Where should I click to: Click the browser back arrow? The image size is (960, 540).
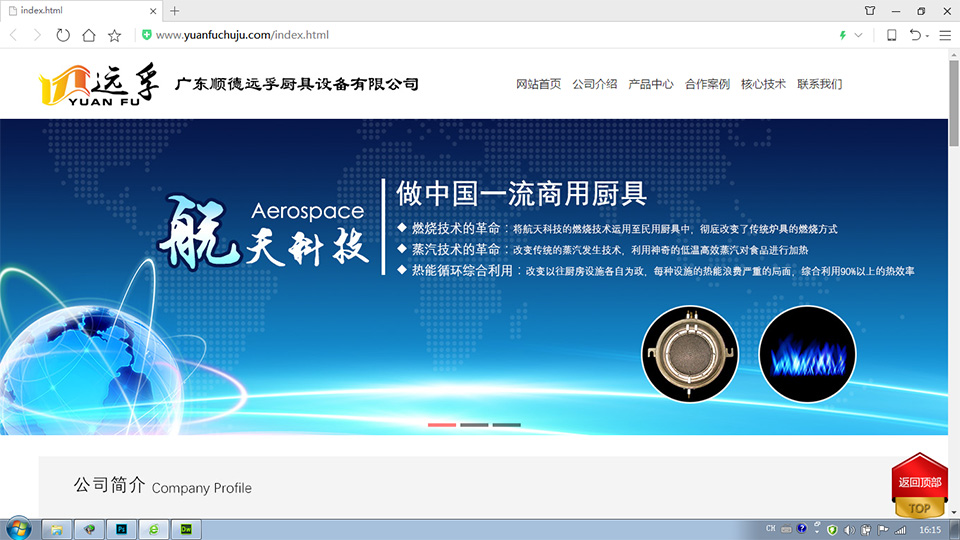coord(13,35)
